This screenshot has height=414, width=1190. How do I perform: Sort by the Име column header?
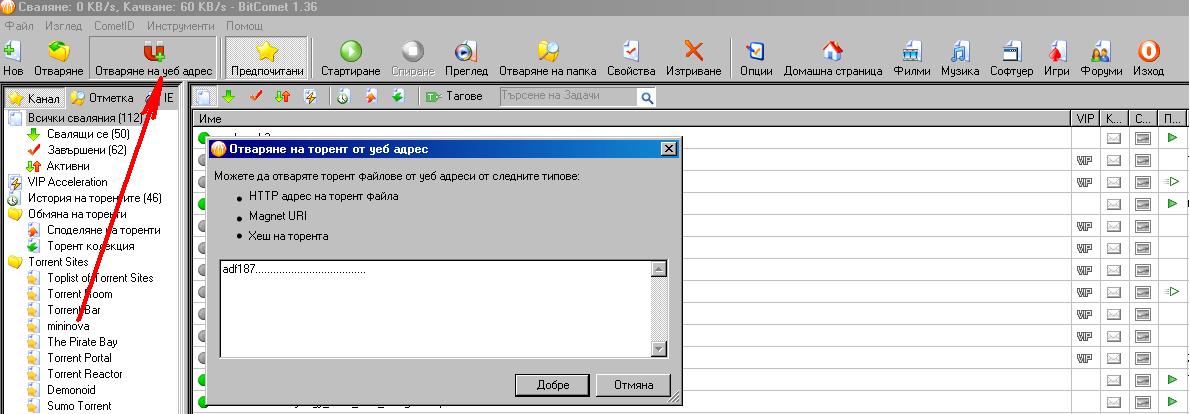tap(632, 118)
